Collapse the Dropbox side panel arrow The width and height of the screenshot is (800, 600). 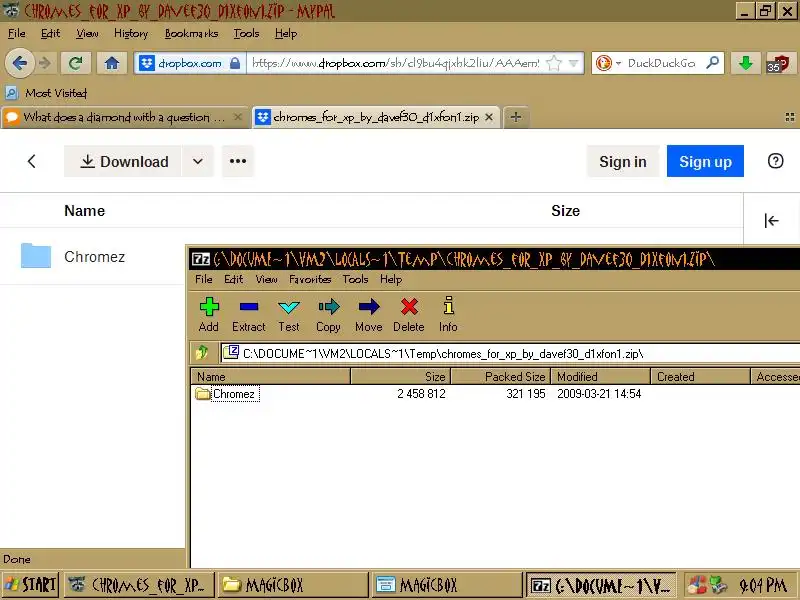[x=771, y=220]
